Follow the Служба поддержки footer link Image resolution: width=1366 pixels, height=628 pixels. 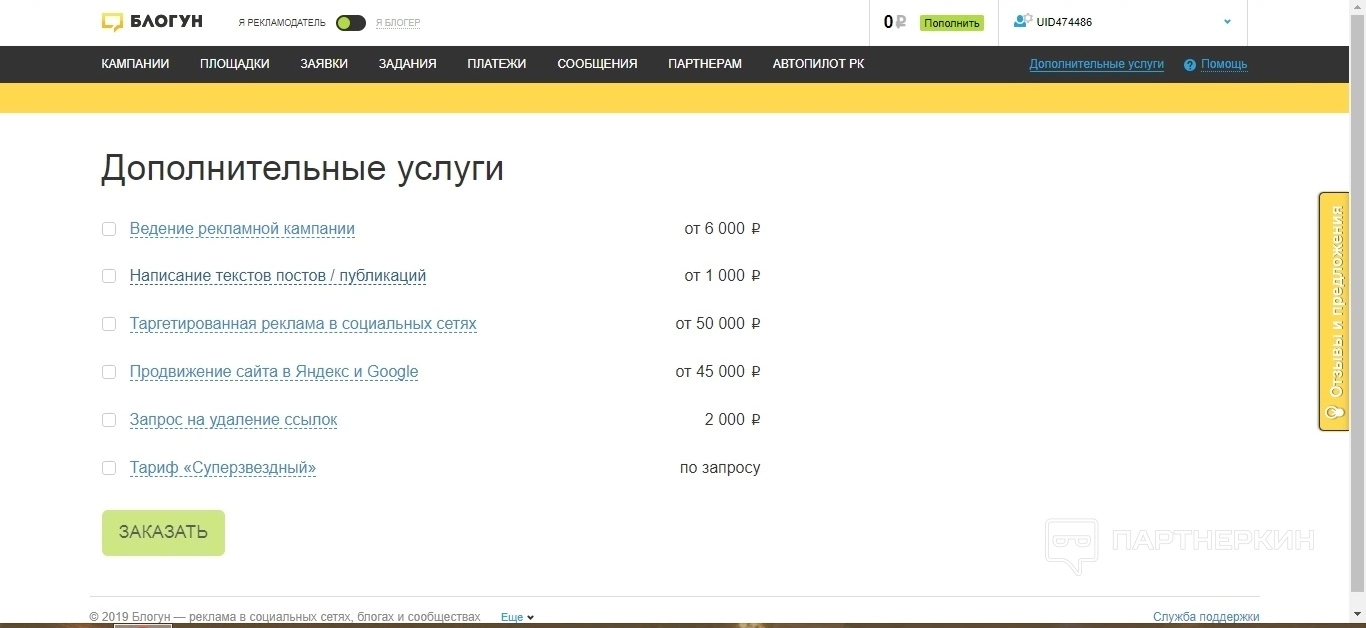coord(1205,617)
